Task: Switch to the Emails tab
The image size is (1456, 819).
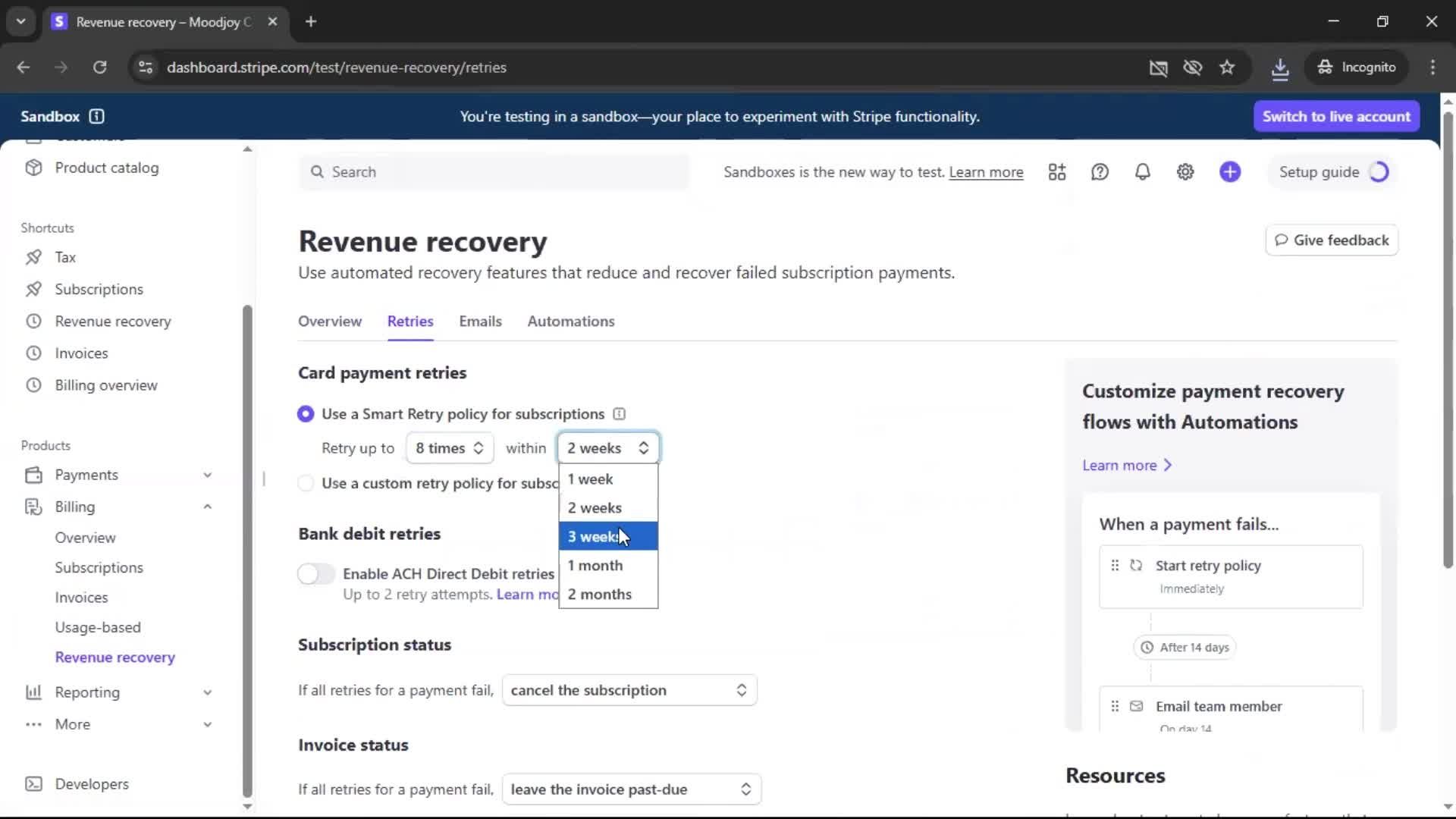Action: (480, 322)
